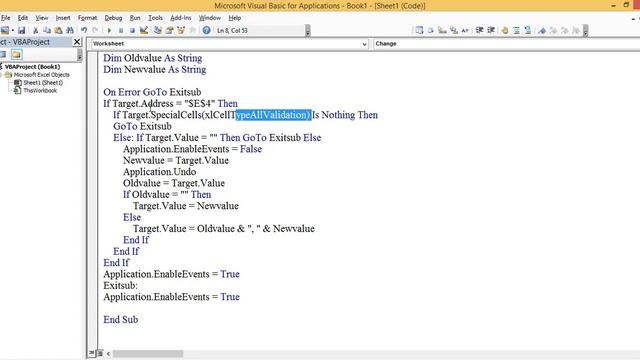This screenshot has width=640, height=360.
Task: Open the arrow beside View Microsoft Excel icon
Action: click(x=13, y=30)
